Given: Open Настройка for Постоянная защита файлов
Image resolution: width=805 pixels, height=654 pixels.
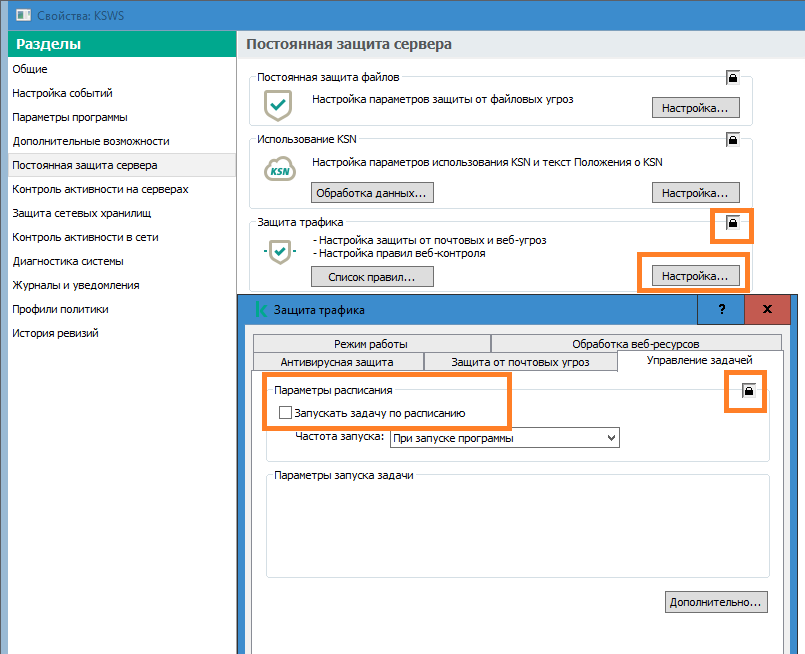Looking at the screenshot, I should [696, 108].
